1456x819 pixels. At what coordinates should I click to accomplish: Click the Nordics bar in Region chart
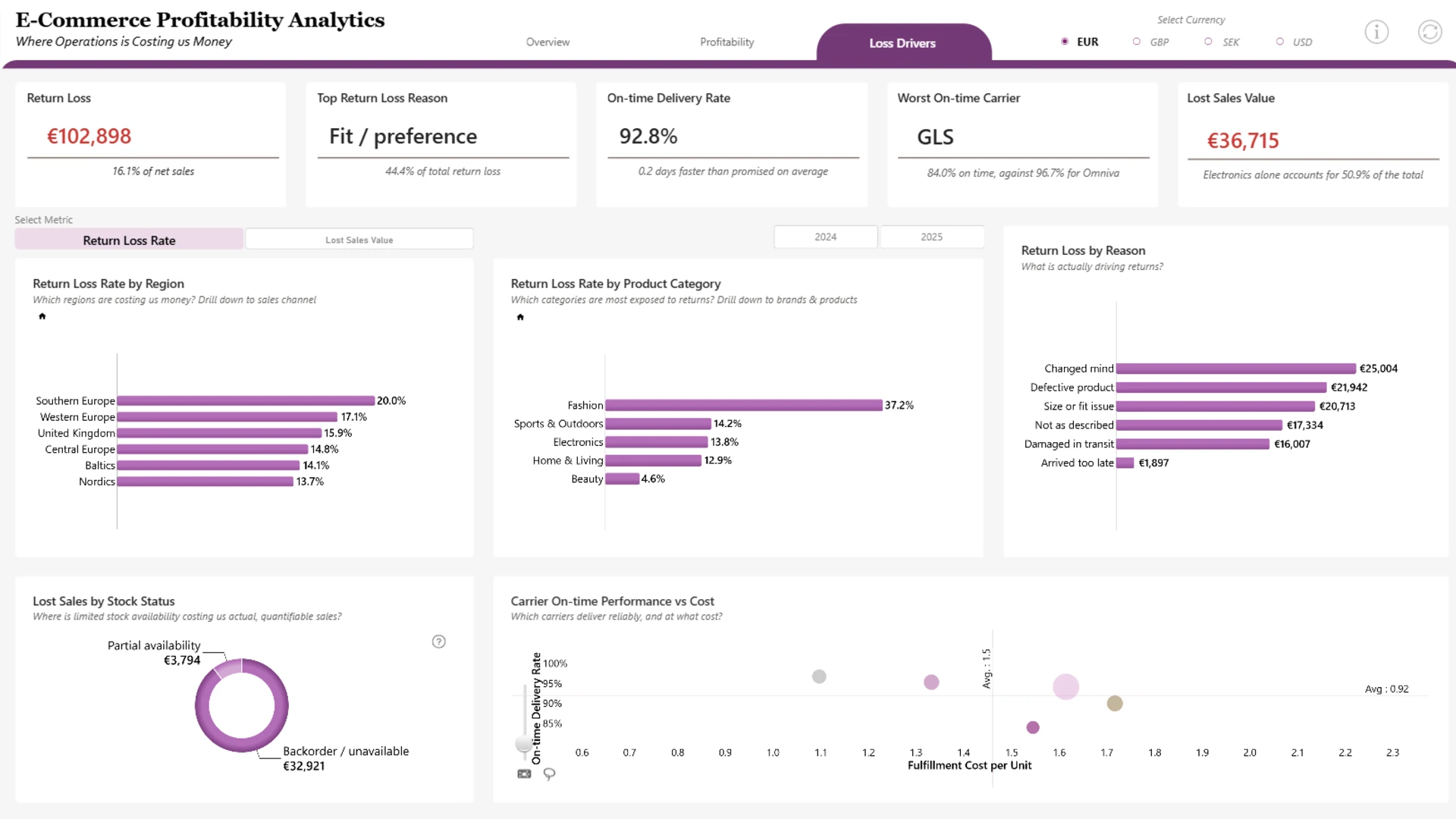pos(205,482)
